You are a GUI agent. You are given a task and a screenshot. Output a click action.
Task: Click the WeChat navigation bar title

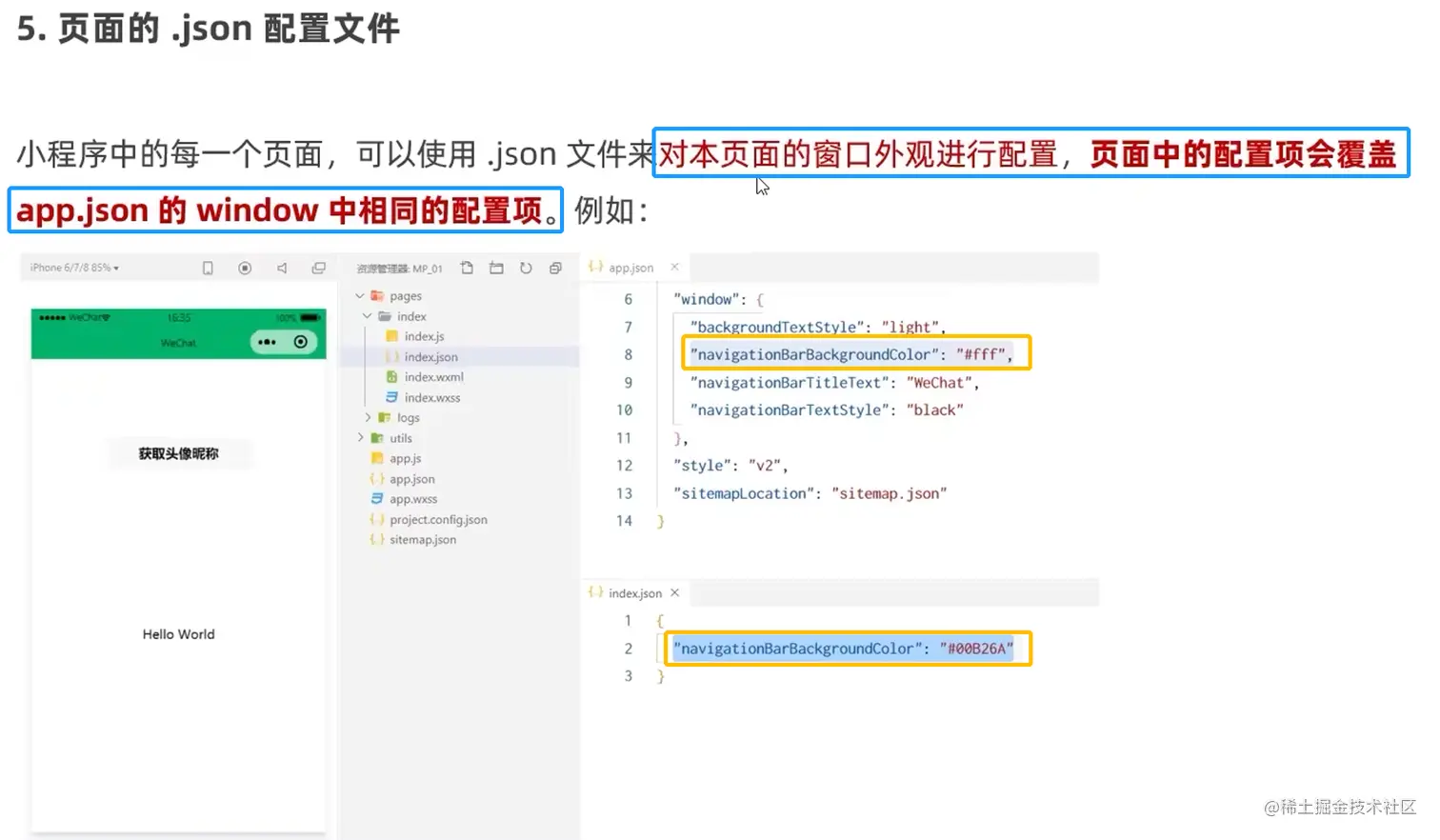click(178, 343)
